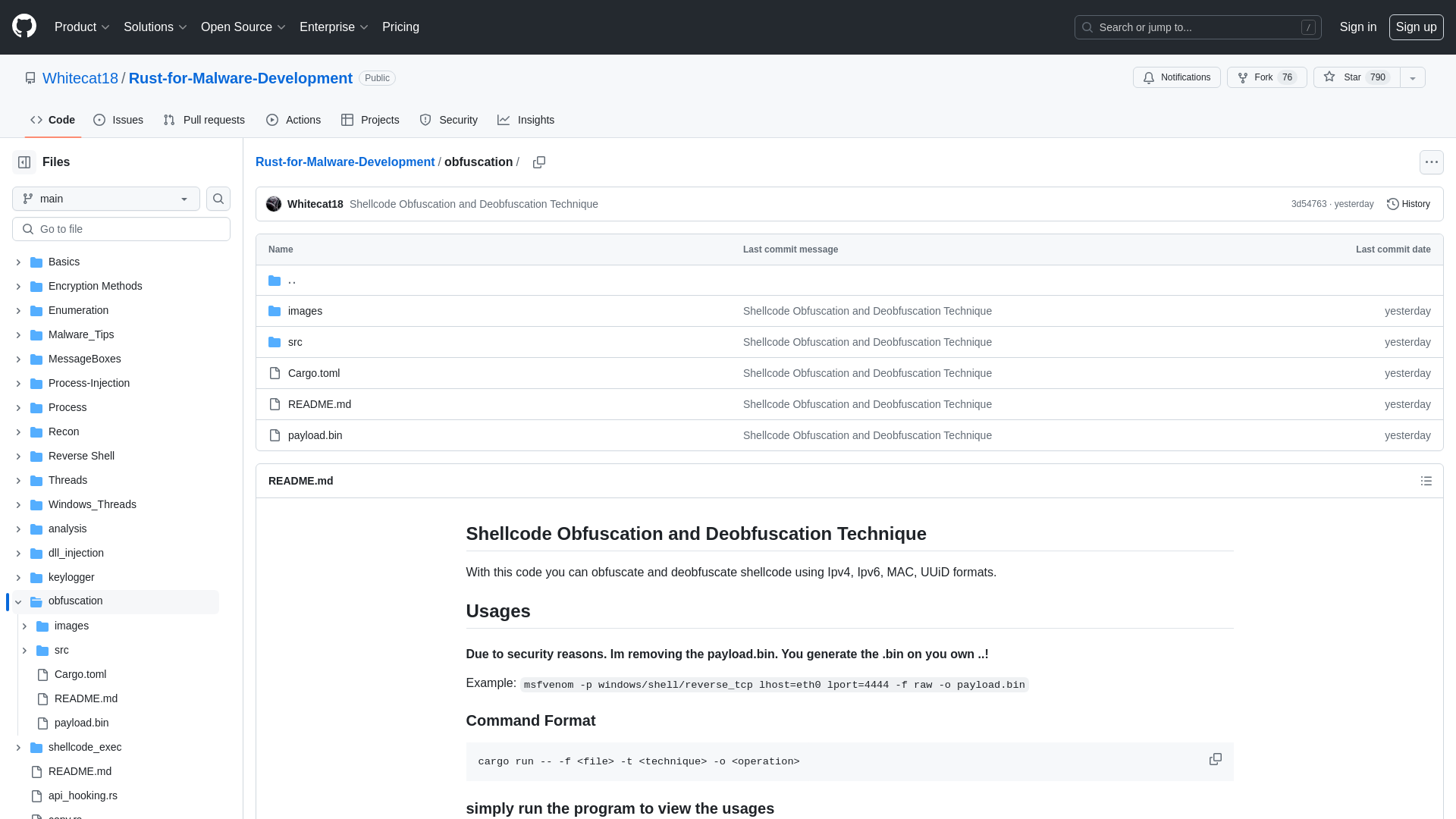This screenshot has width=1456, height=819.
Task: Open the more options ellipsis button
Action: tap(1431, 162)
